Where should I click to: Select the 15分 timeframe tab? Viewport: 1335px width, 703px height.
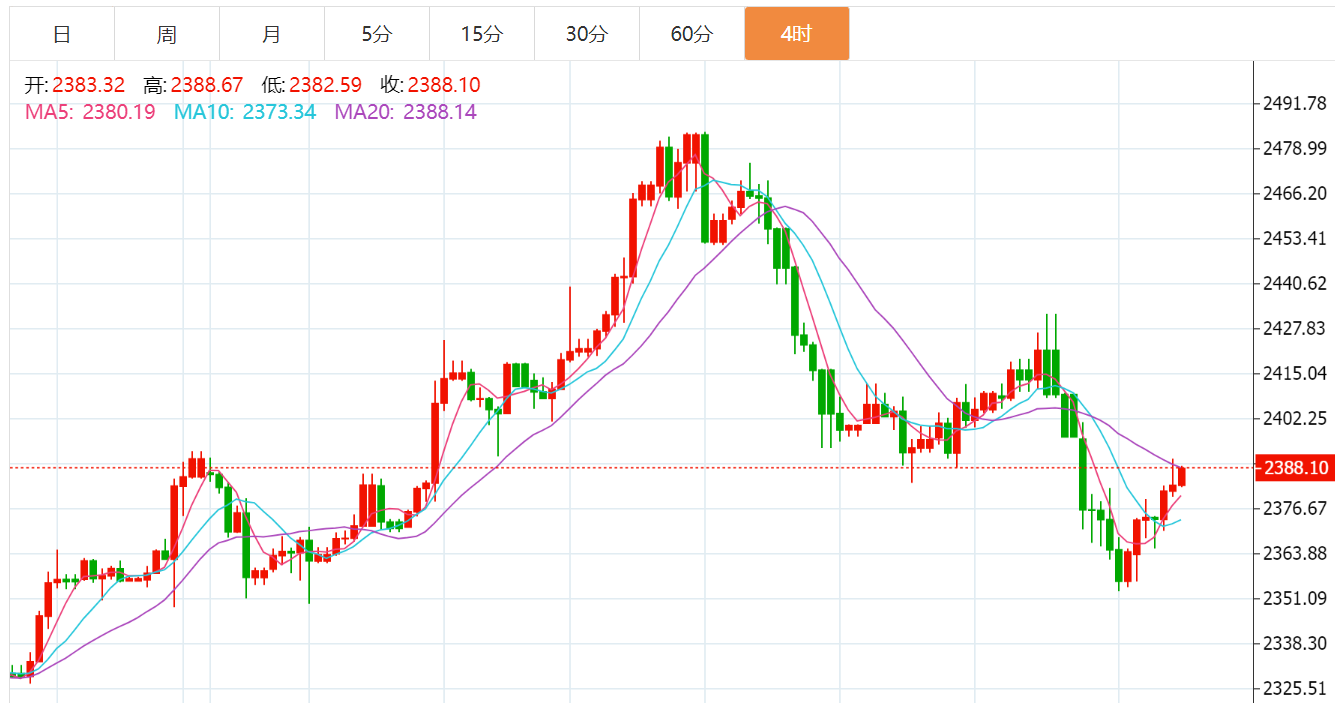[x=482, y=34]
